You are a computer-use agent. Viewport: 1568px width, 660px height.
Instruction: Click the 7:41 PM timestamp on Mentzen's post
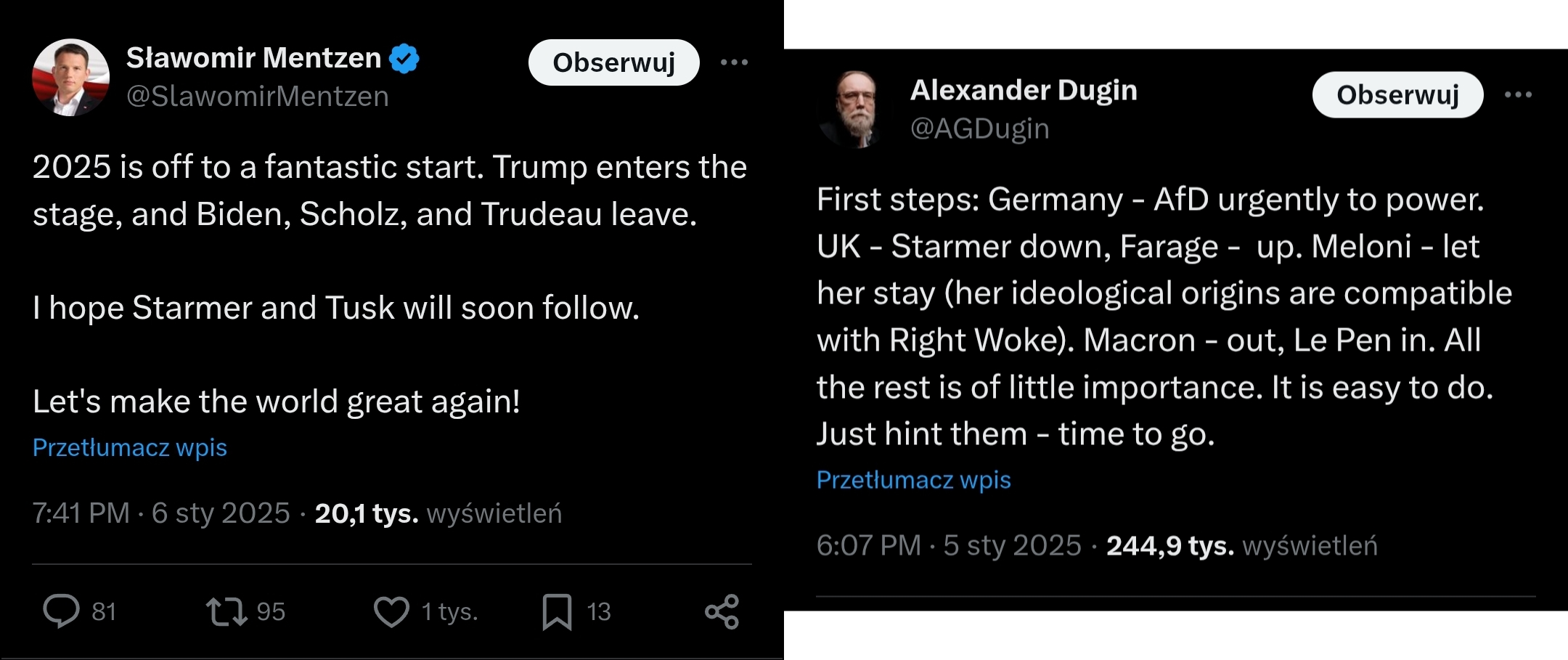point(81,513)
